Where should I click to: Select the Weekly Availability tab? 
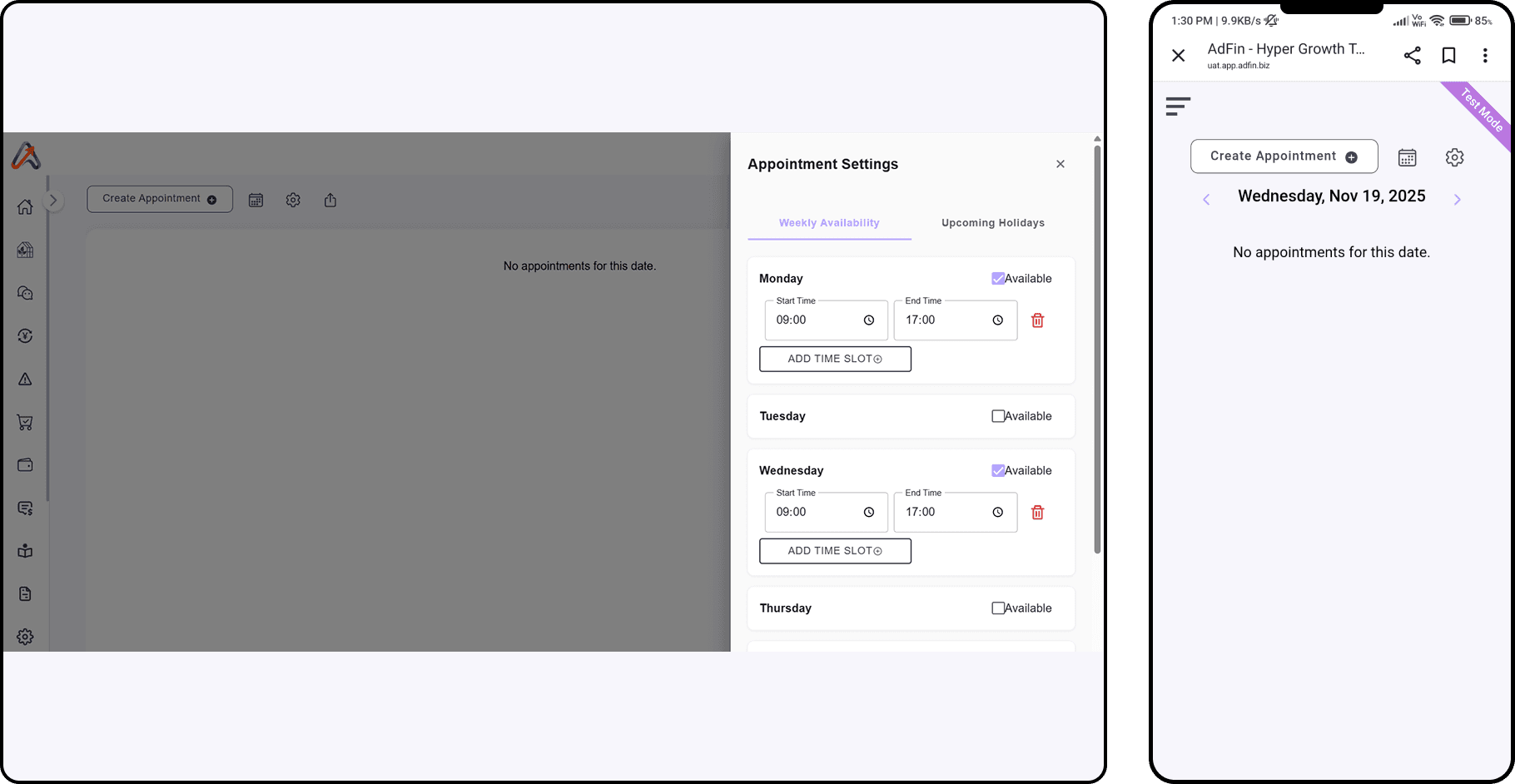pyautogui.click(x=829, y=222)
